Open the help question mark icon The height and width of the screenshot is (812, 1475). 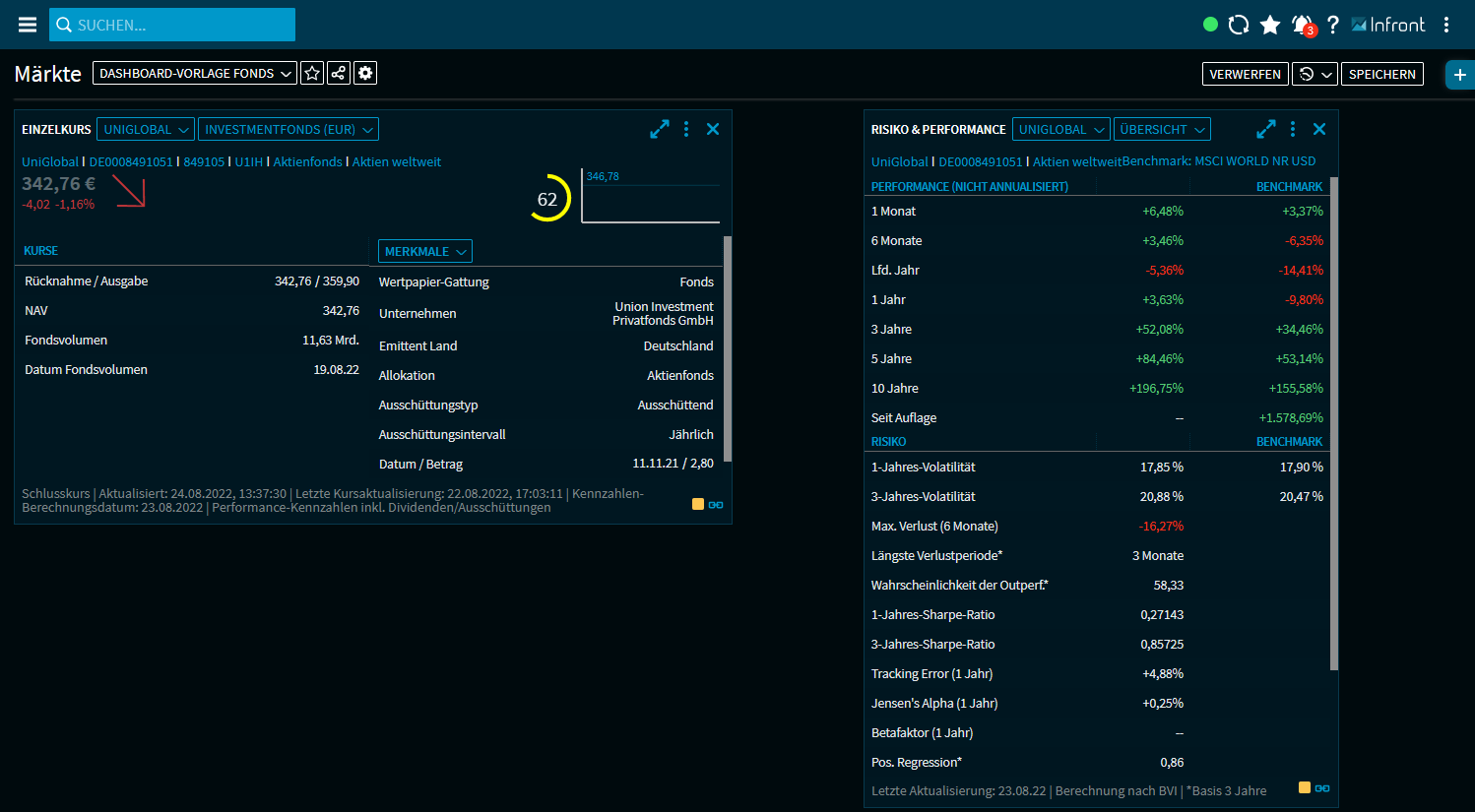click(1333, 25)
